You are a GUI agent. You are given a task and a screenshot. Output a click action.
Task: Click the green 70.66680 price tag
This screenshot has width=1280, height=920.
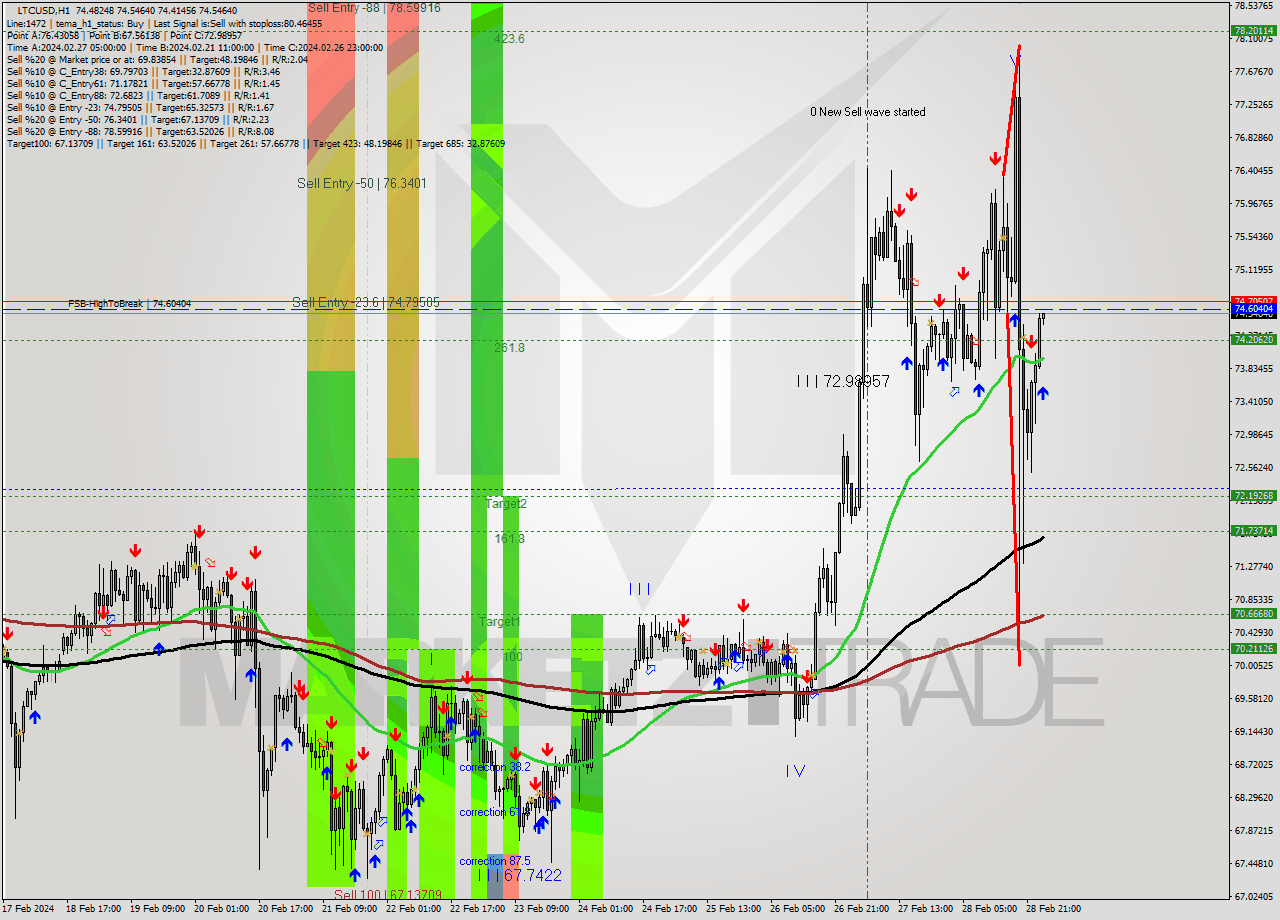pyautogui.click(x=1253, y=614)
